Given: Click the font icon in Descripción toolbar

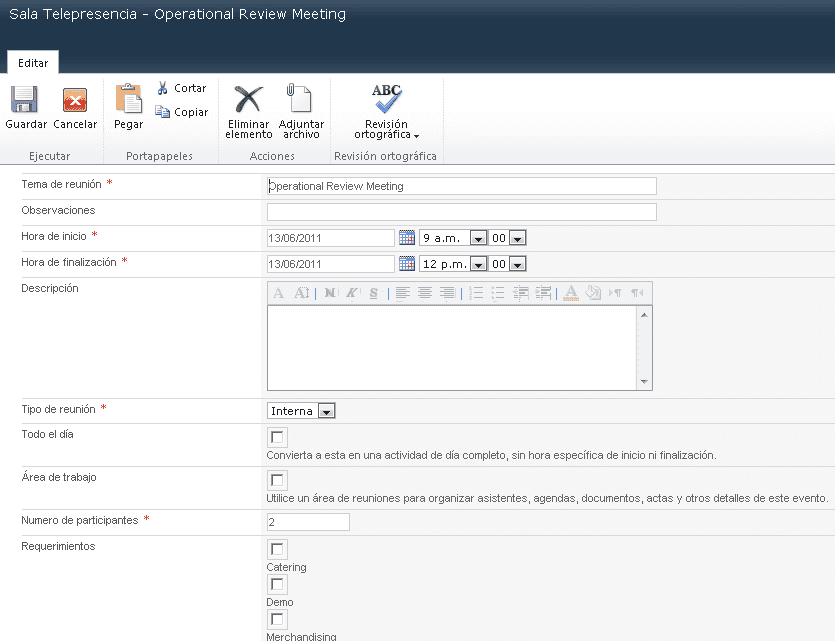Looking at the screenshot, I should point(278,292).
